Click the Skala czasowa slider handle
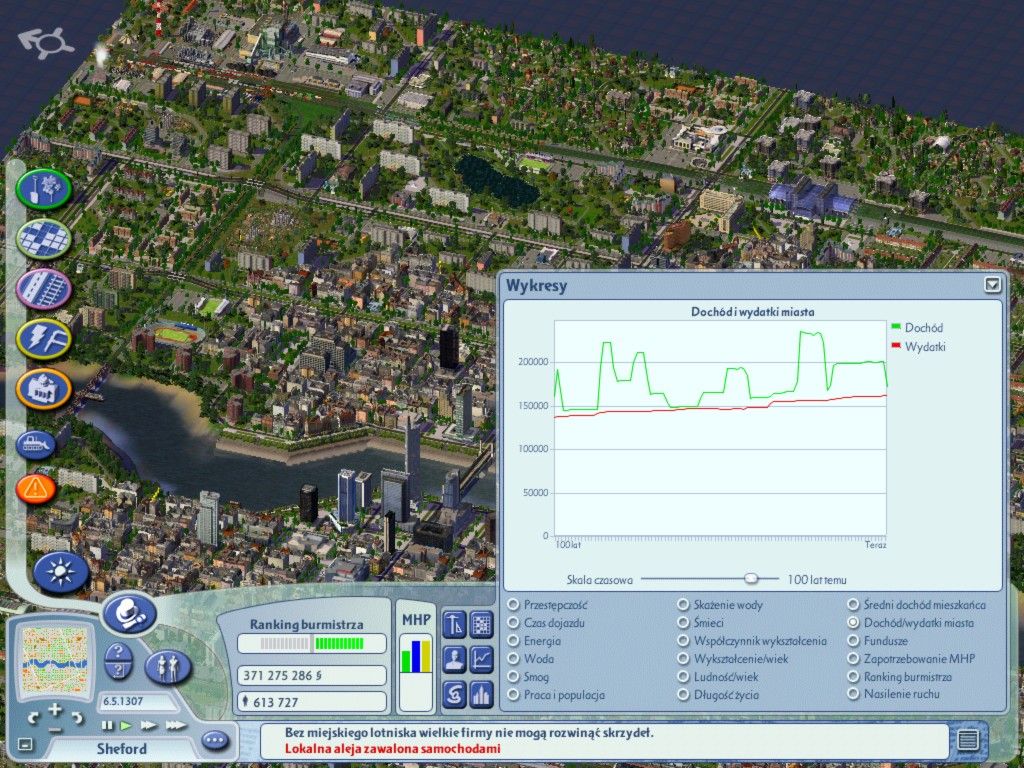 click(751, 579)
